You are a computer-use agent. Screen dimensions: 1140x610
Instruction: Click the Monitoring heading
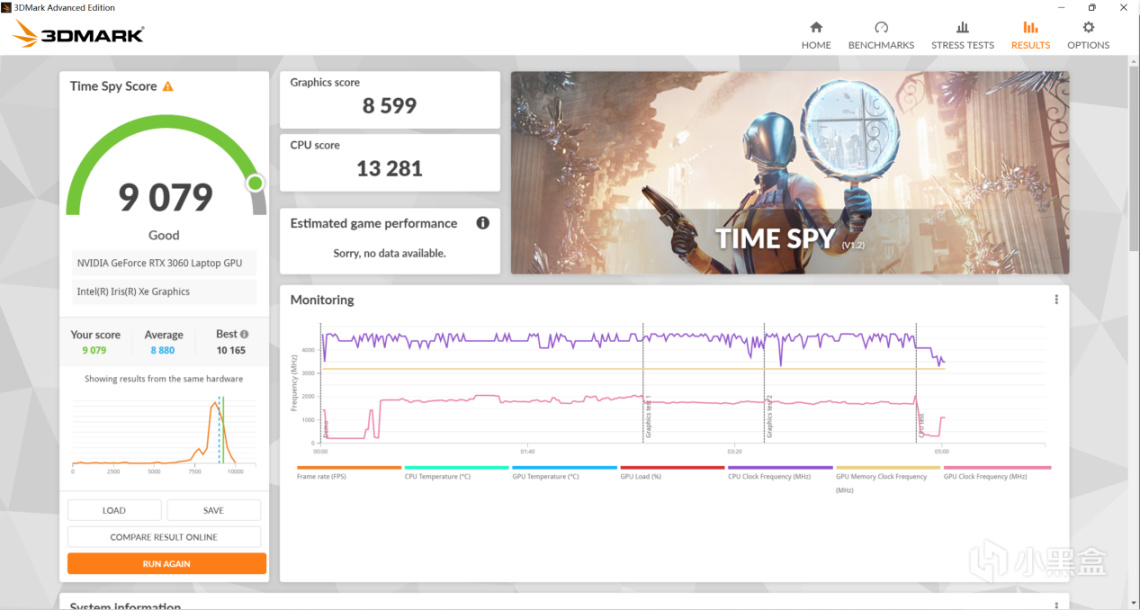(x=322, y=300)
